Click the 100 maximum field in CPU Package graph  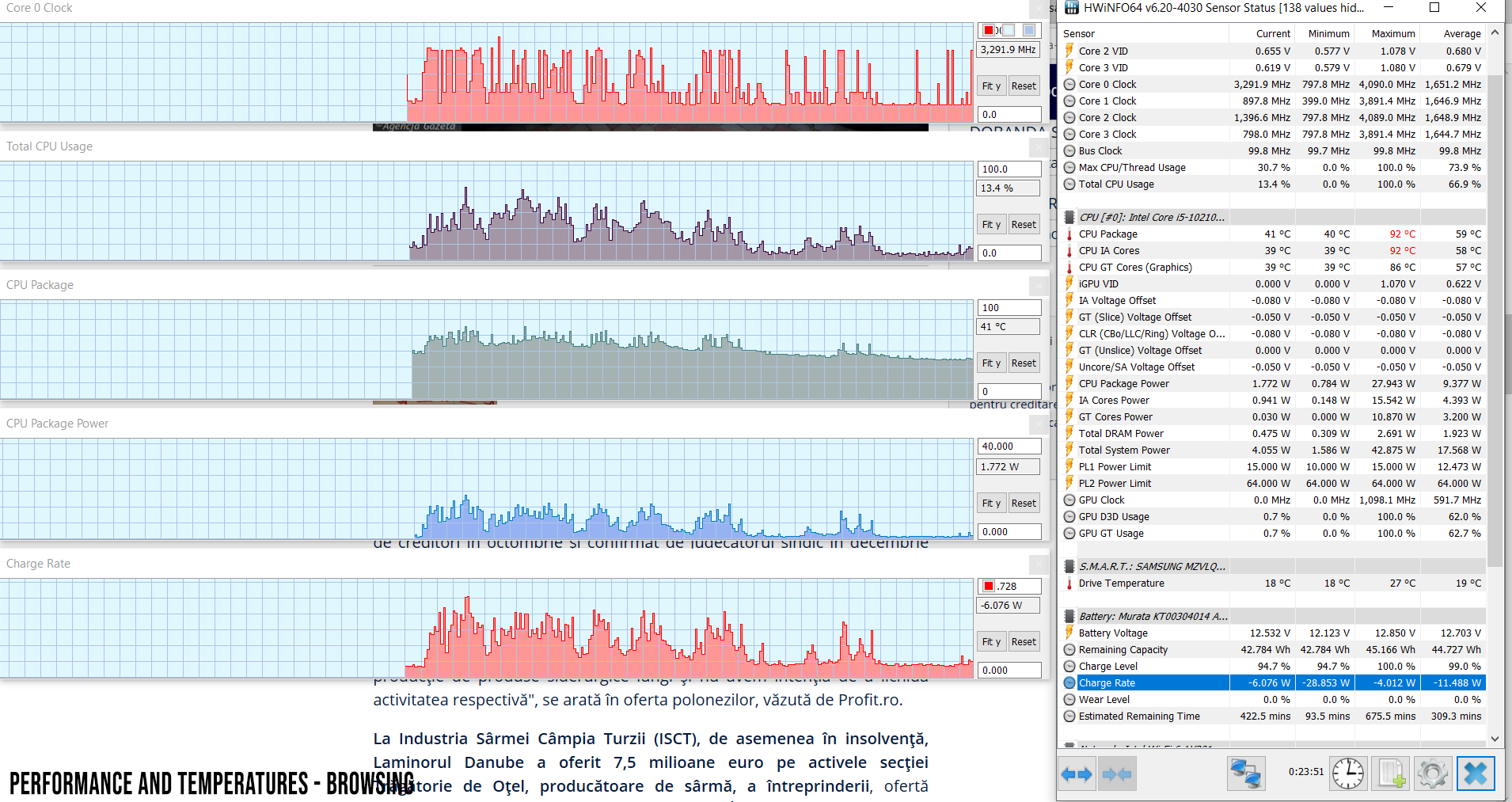click(x=1009, y=308)
